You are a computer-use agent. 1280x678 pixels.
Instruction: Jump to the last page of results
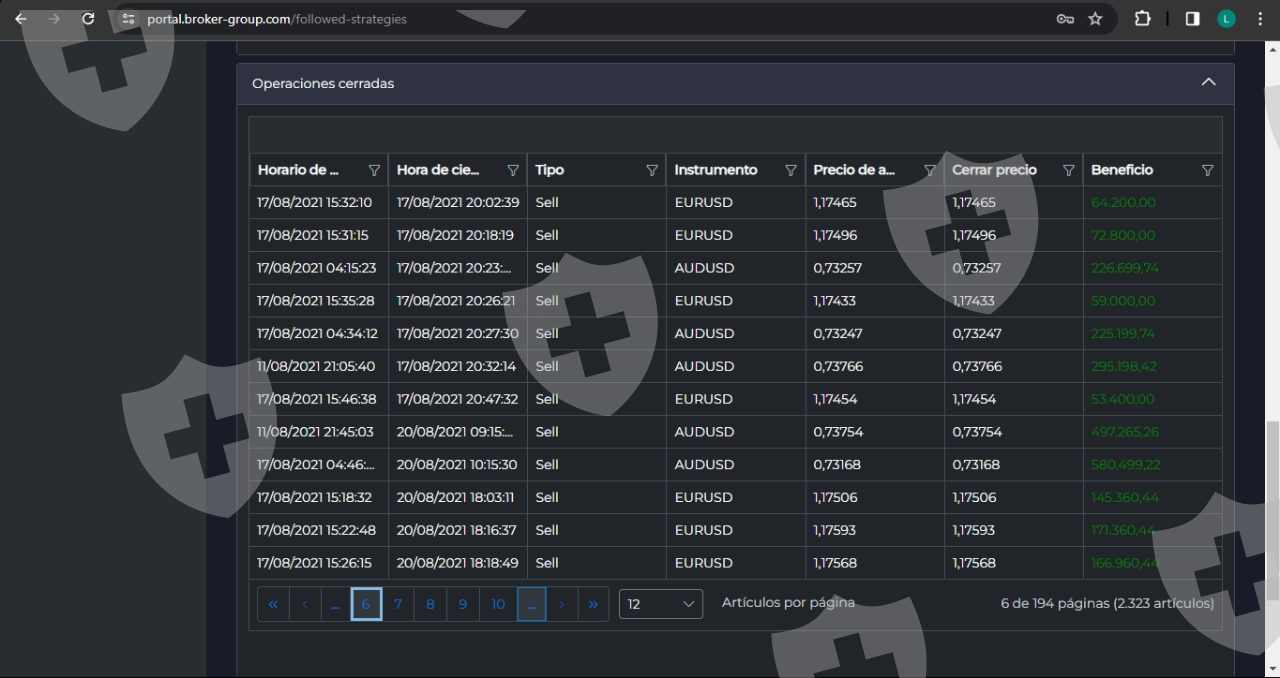click(x=593, y=604)
